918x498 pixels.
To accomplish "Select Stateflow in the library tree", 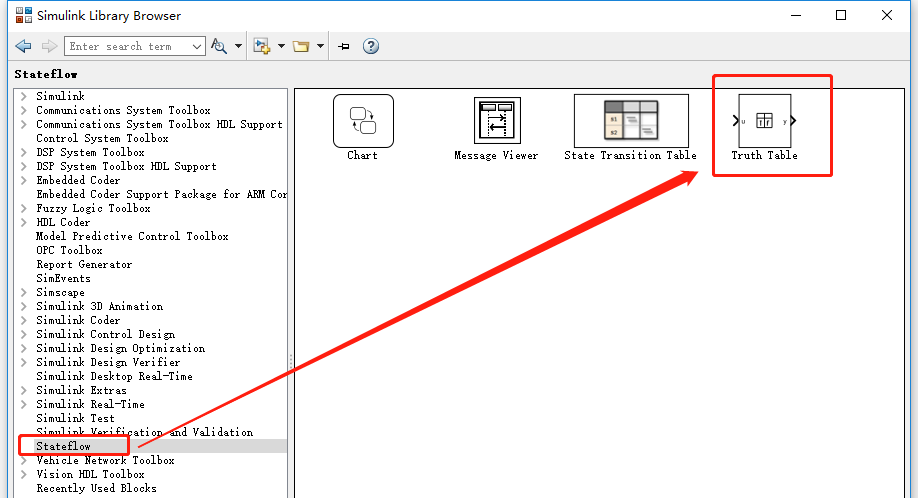I will pos(63,447).
